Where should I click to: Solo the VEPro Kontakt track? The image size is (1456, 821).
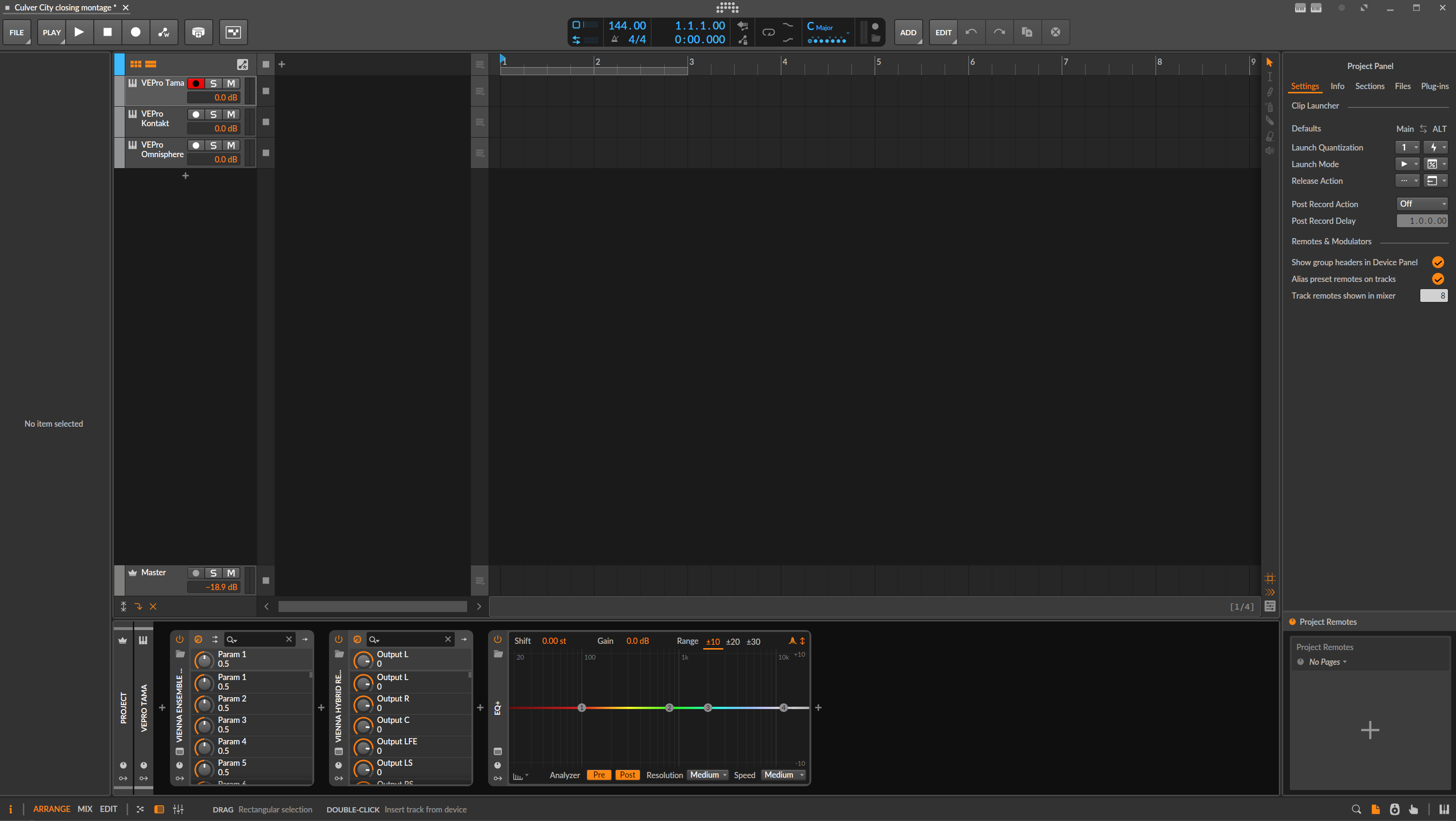(213, 114)
